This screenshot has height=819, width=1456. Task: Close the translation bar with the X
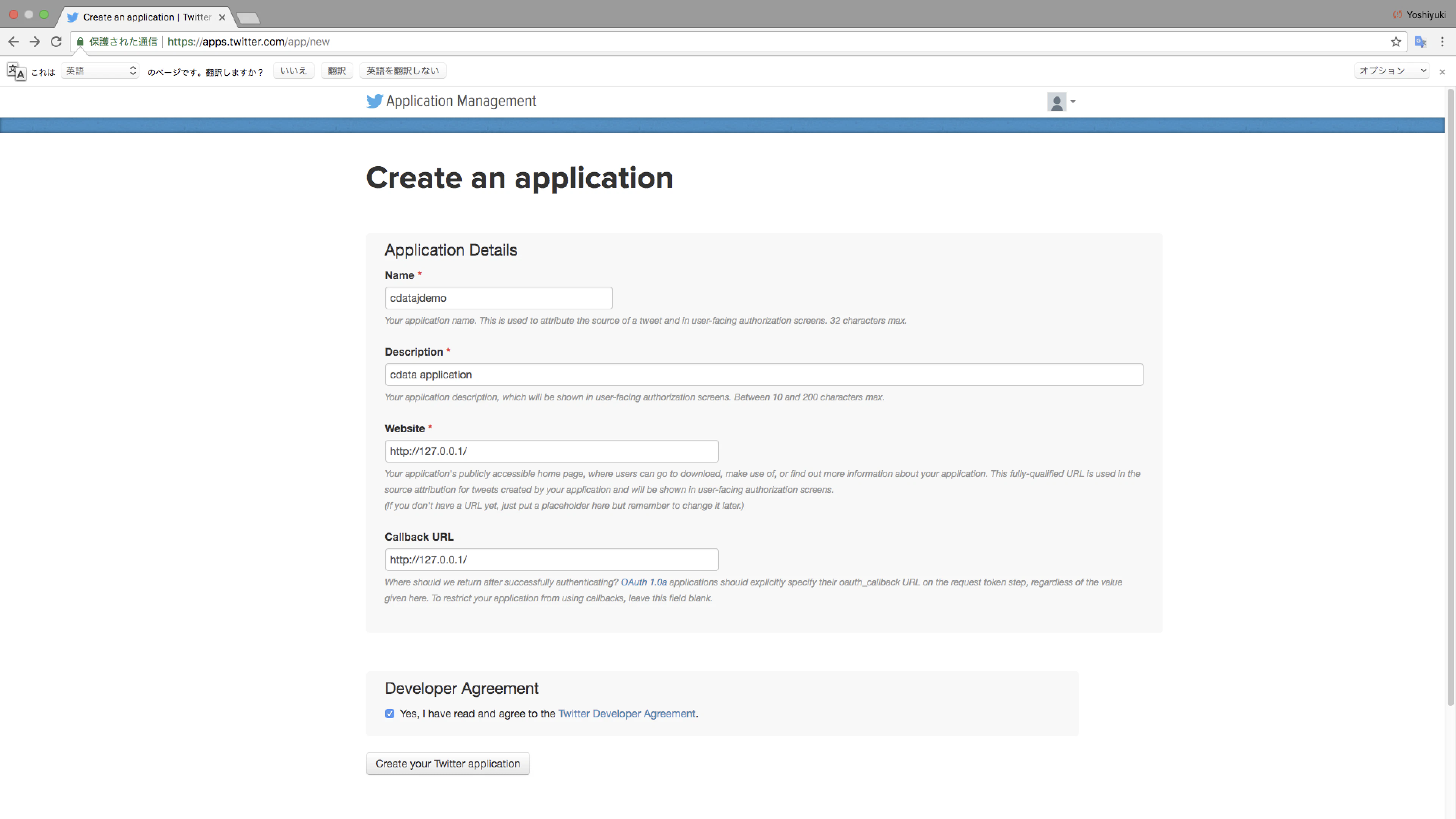point(1442,72)
